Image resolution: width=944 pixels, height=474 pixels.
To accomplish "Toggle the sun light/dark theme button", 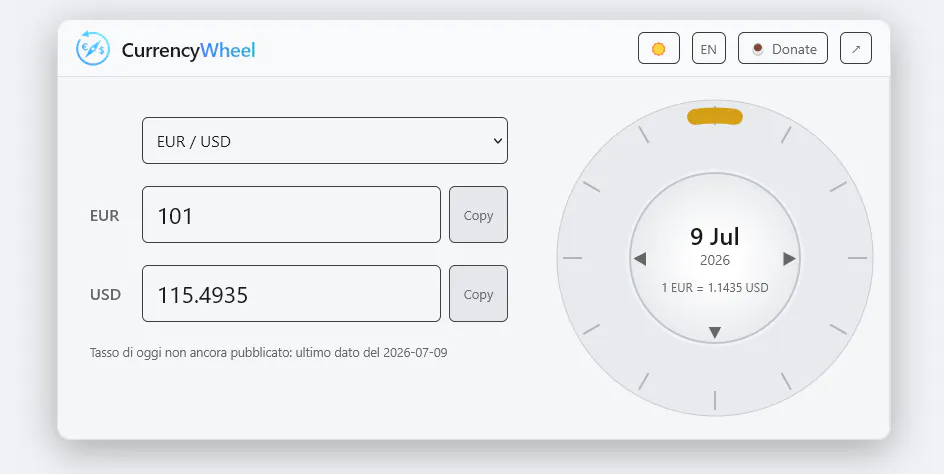I will click(659, 48).
